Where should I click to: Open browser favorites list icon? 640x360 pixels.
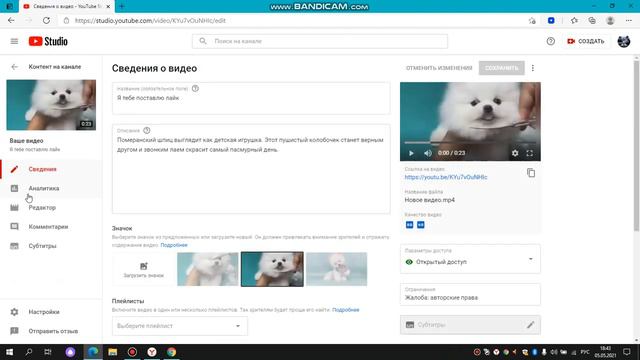point(574,20)
